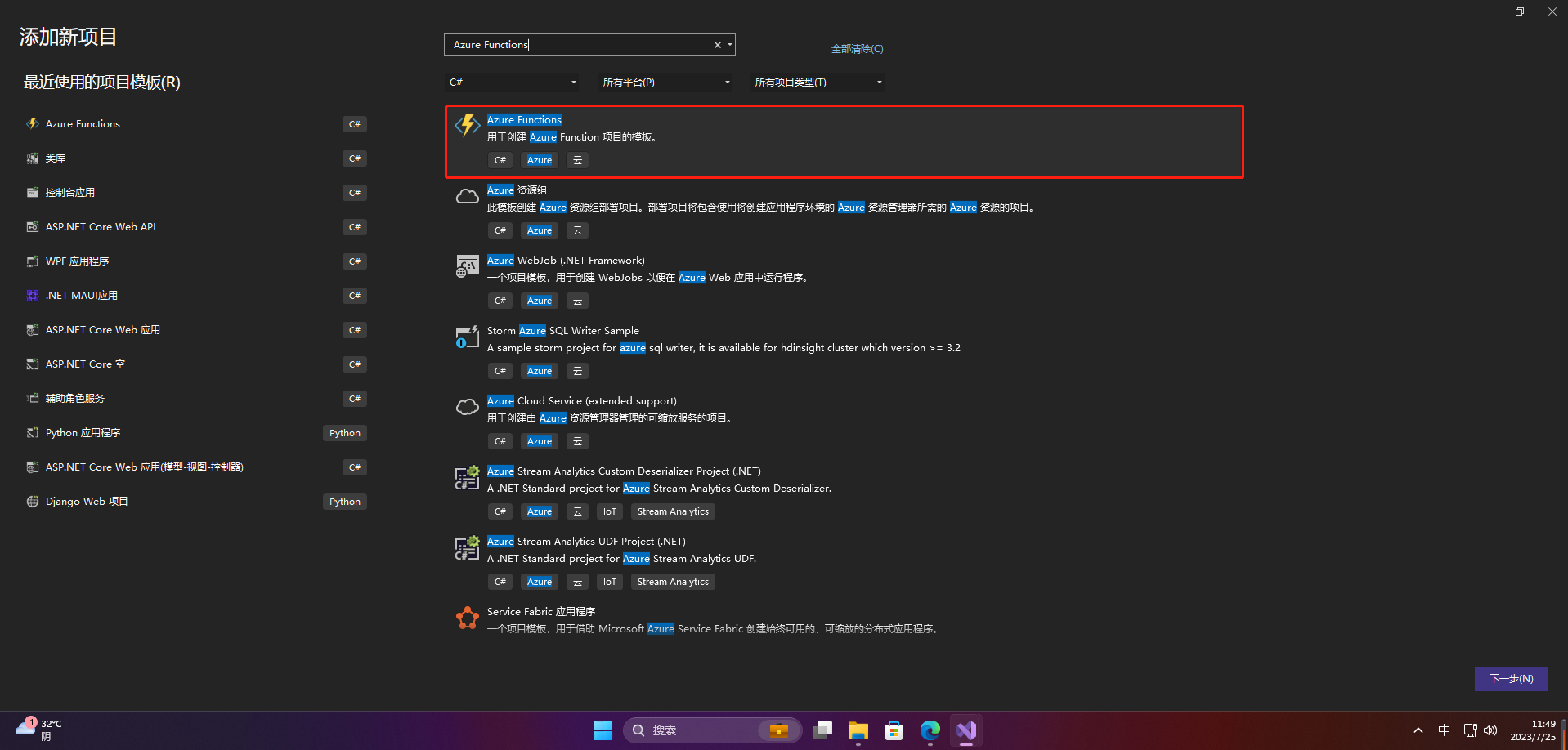
Task: Click the IoT tag on Custom Deserializer Project
Action: (x=610, y=511)
